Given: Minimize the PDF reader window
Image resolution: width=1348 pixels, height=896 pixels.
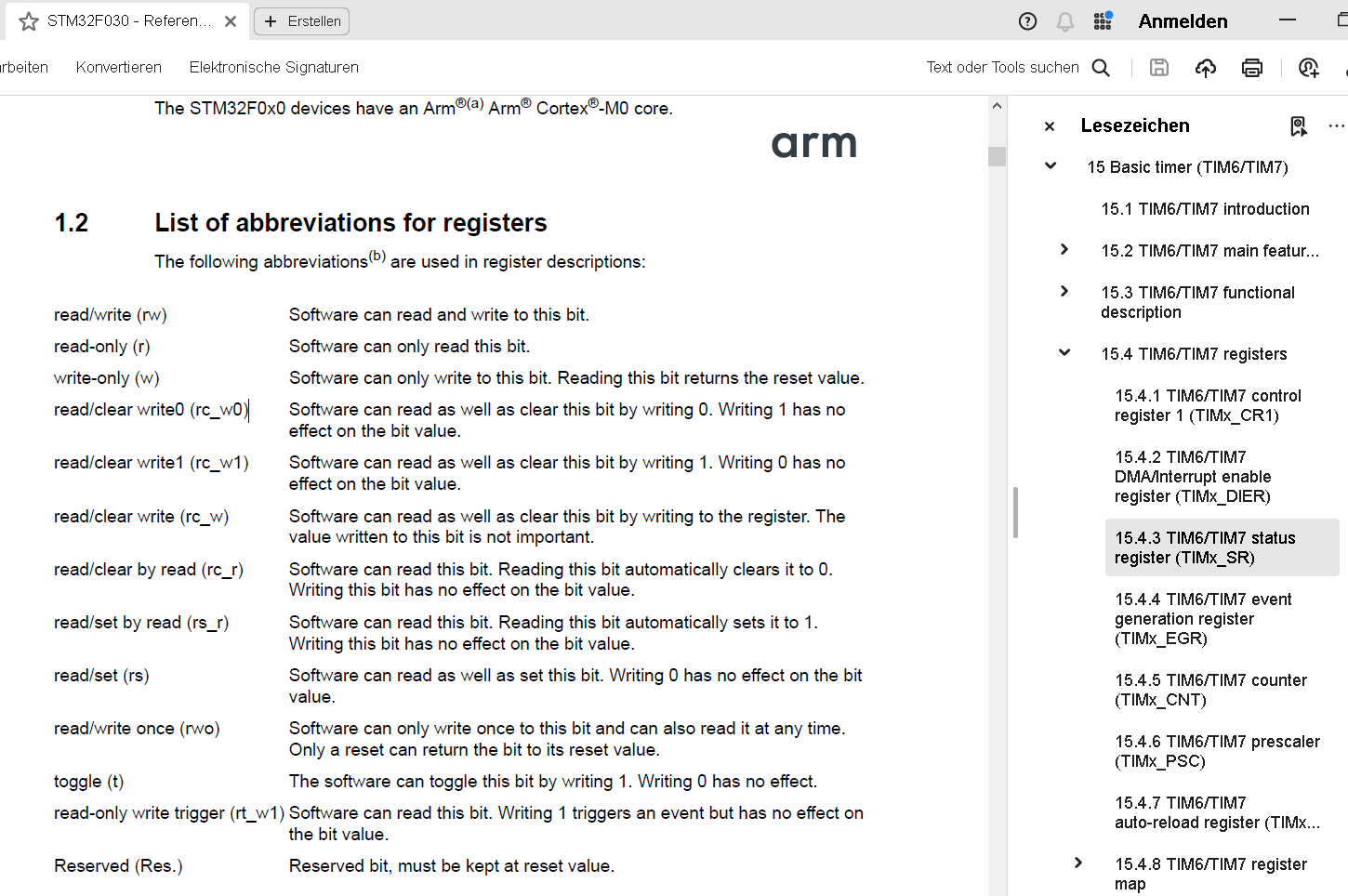Looking at the screenshot, I should 1288,20.
